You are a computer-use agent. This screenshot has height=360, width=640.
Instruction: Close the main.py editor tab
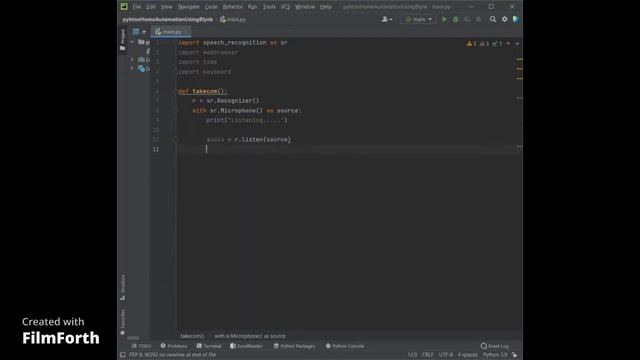(186, 31)
